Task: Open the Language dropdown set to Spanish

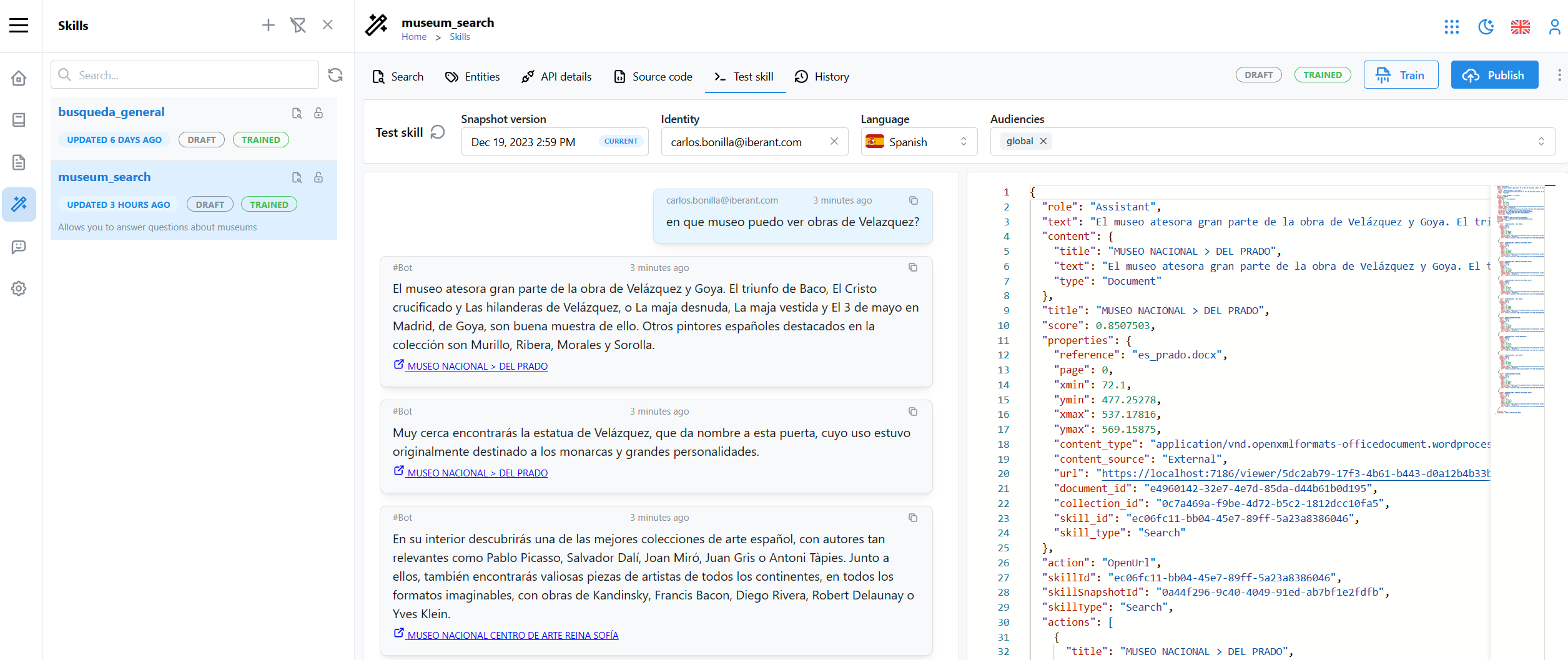Action: [919, 142]
